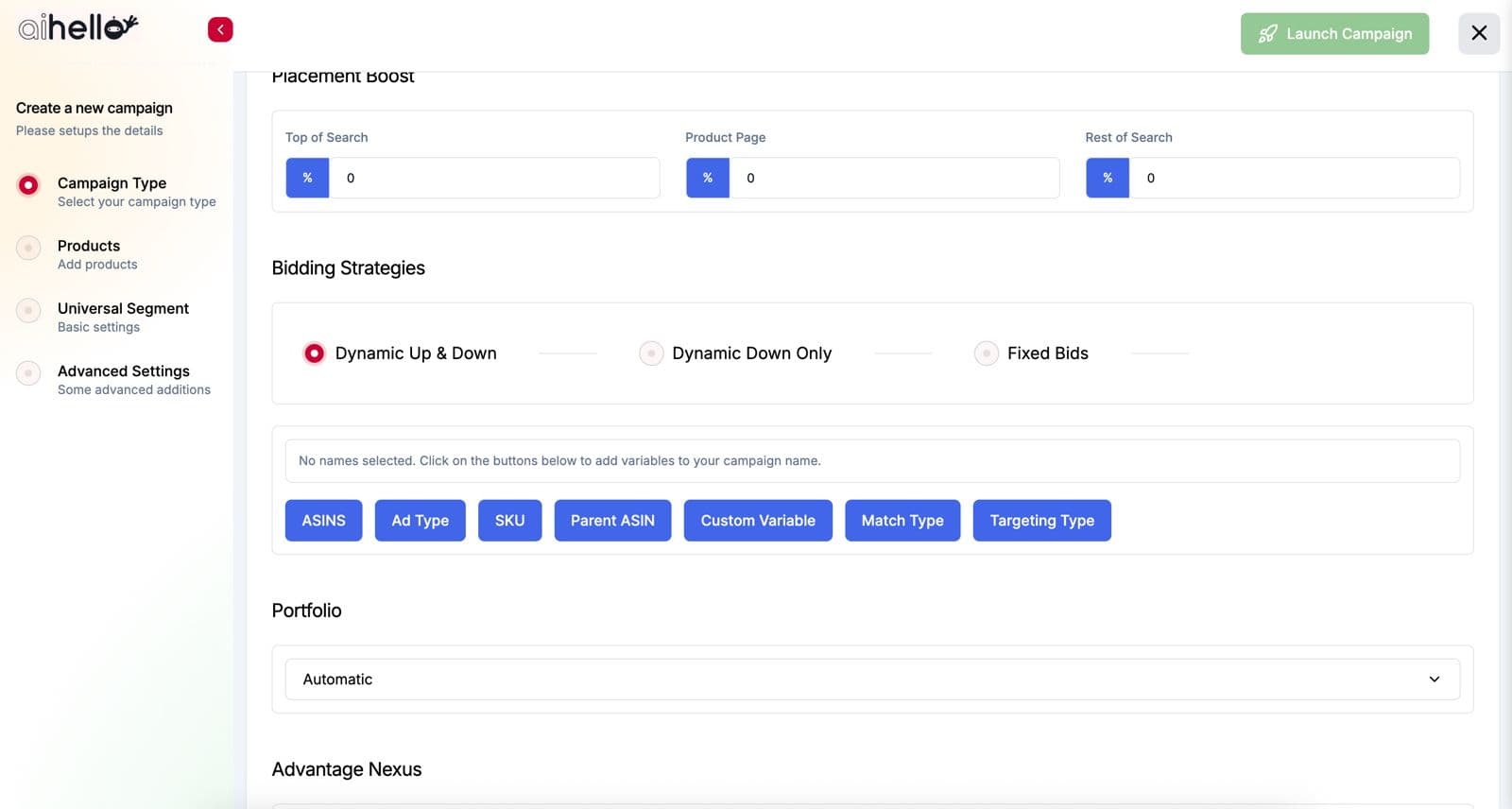This screenshot has height=809, width=1512.
Task: Pick the Fixed Bids strategy option
Action: pos(986,353)
